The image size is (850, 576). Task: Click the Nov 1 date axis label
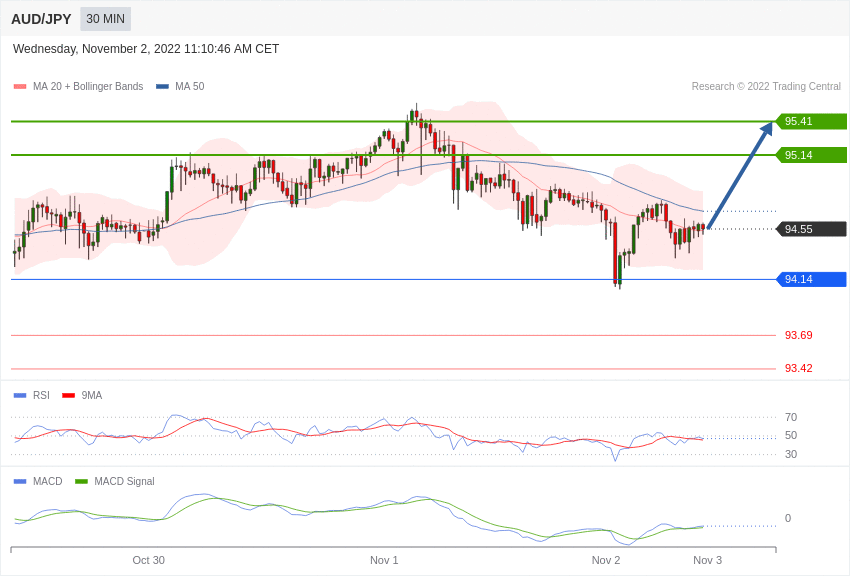point(384,560)
